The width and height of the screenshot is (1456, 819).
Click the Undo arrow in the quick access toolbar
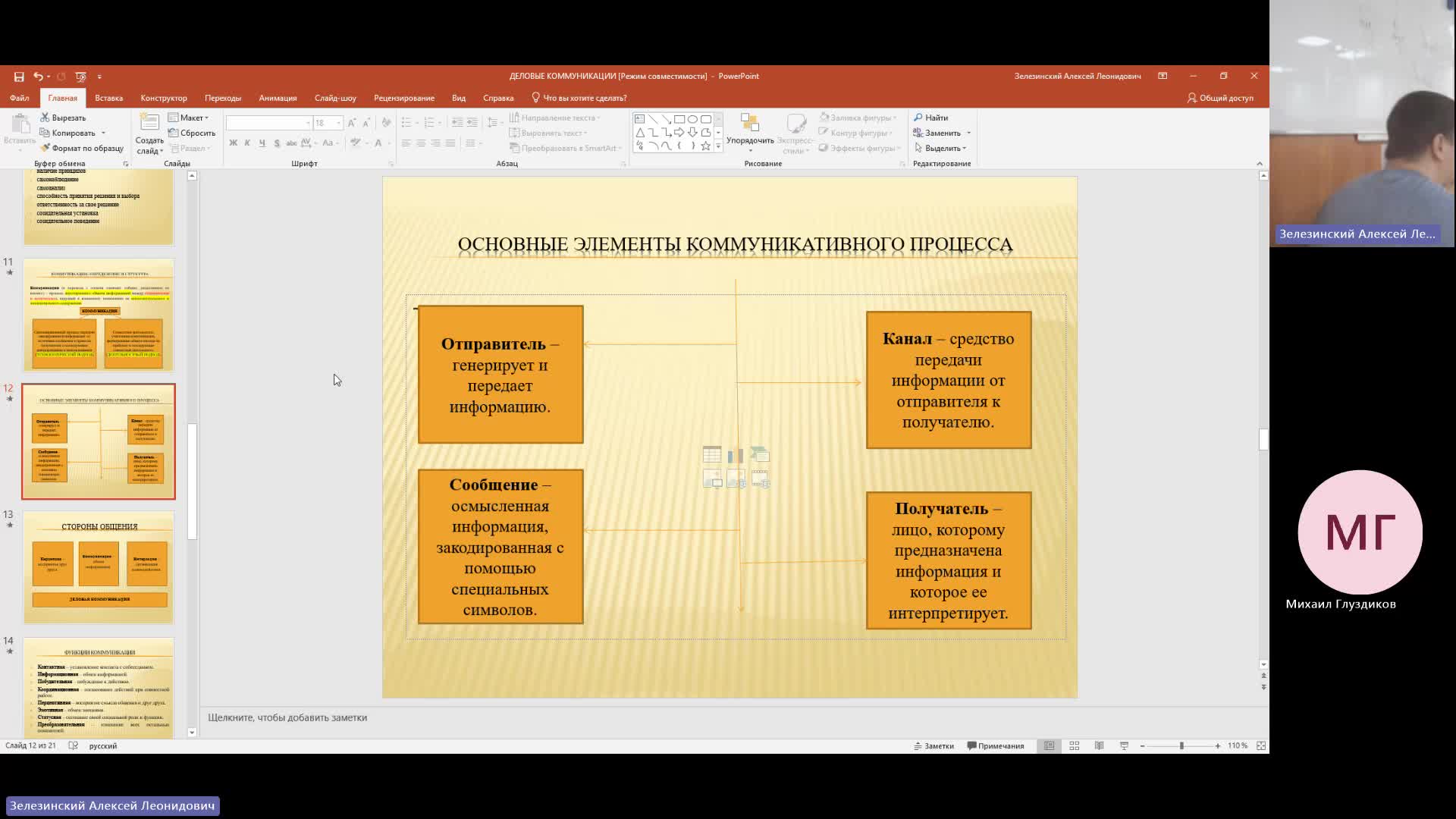(x=37, y=76)
